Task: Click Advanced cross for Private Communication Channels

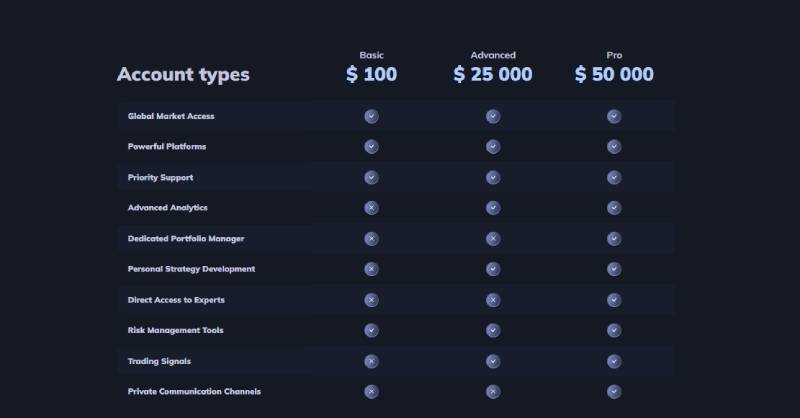Action: 493,391
